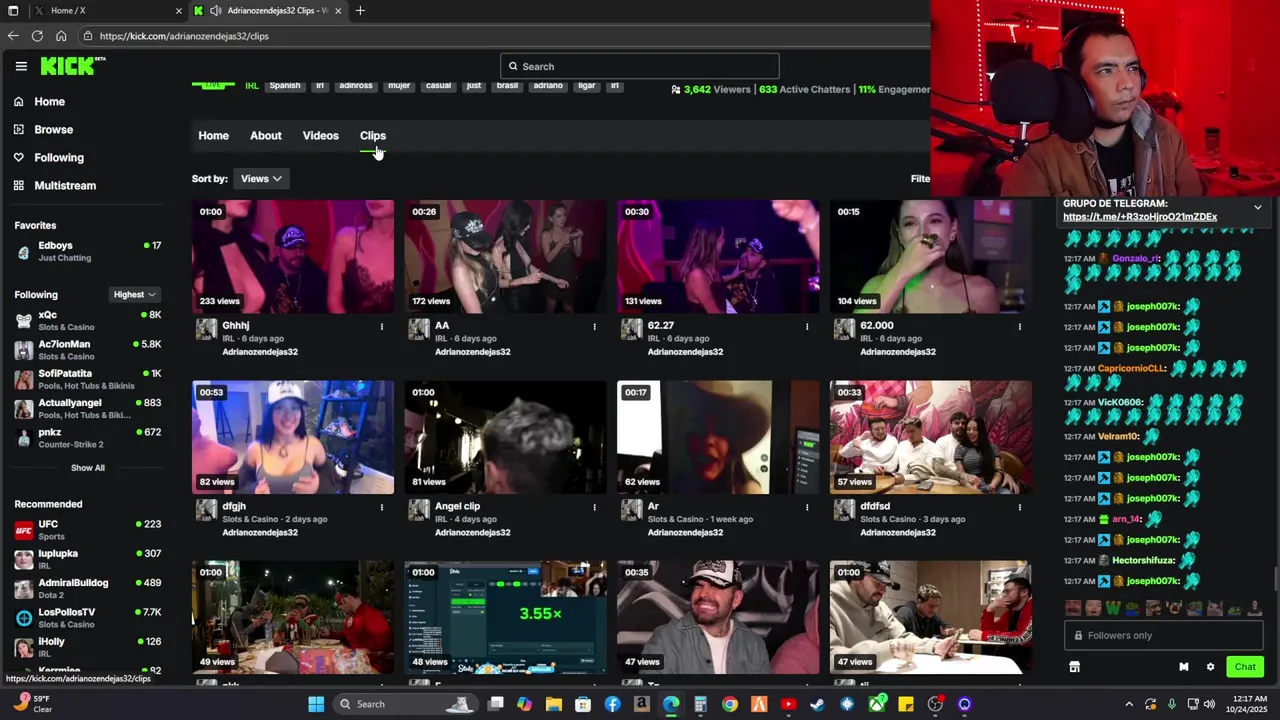Open AdmiralBulldog recommended channel

tap(88, 589)
